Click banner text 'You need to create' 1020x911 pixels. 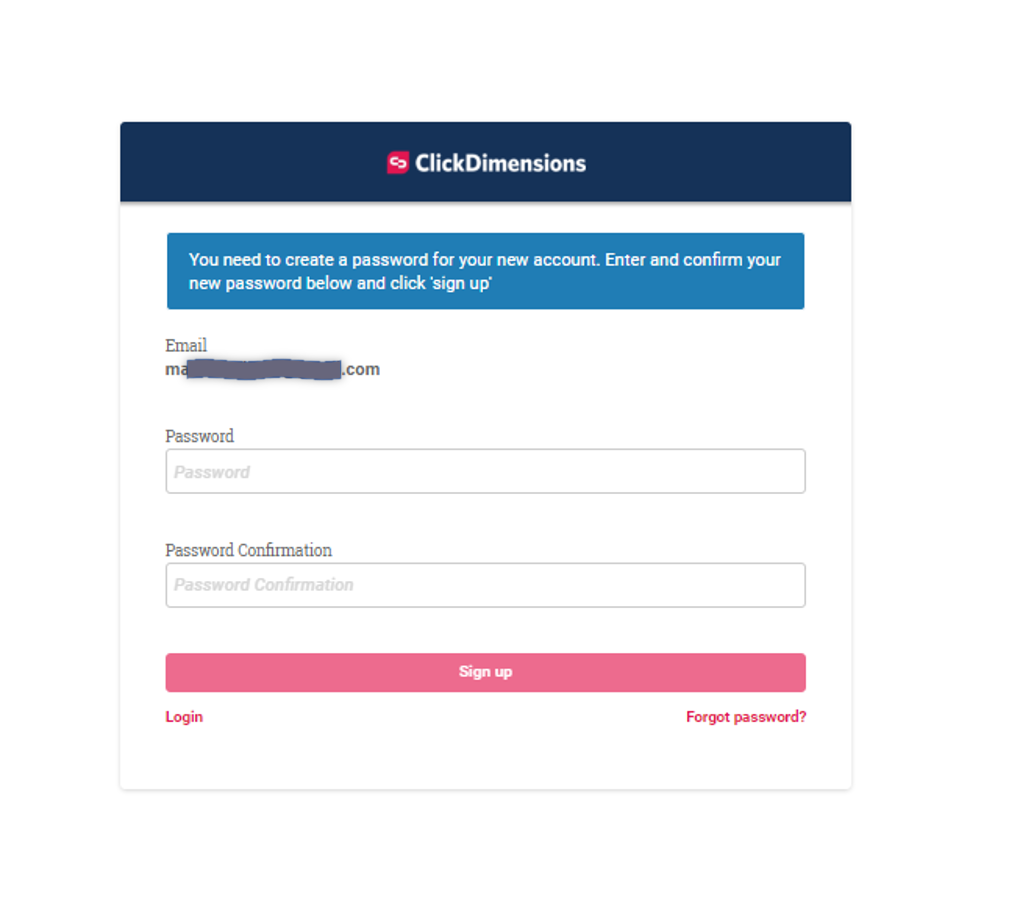pos(261,260)
